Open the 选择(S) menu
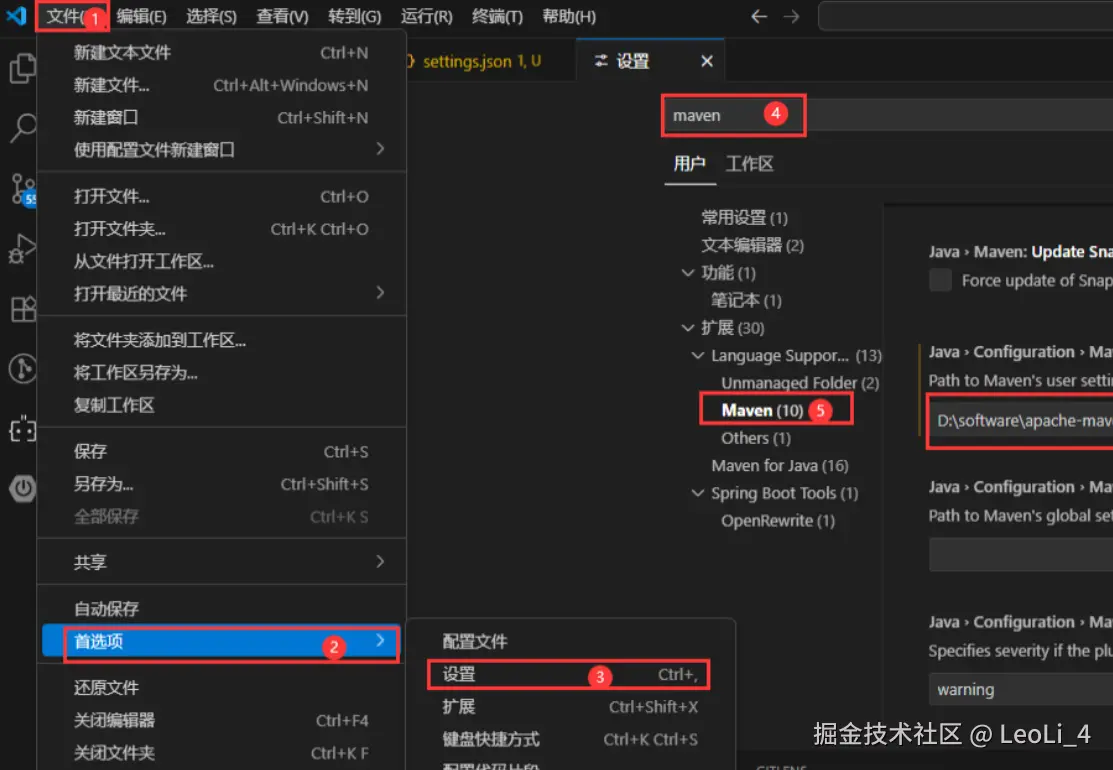Image resolution: width=1113 pixels, height=770 pixels. pos(211,16)
